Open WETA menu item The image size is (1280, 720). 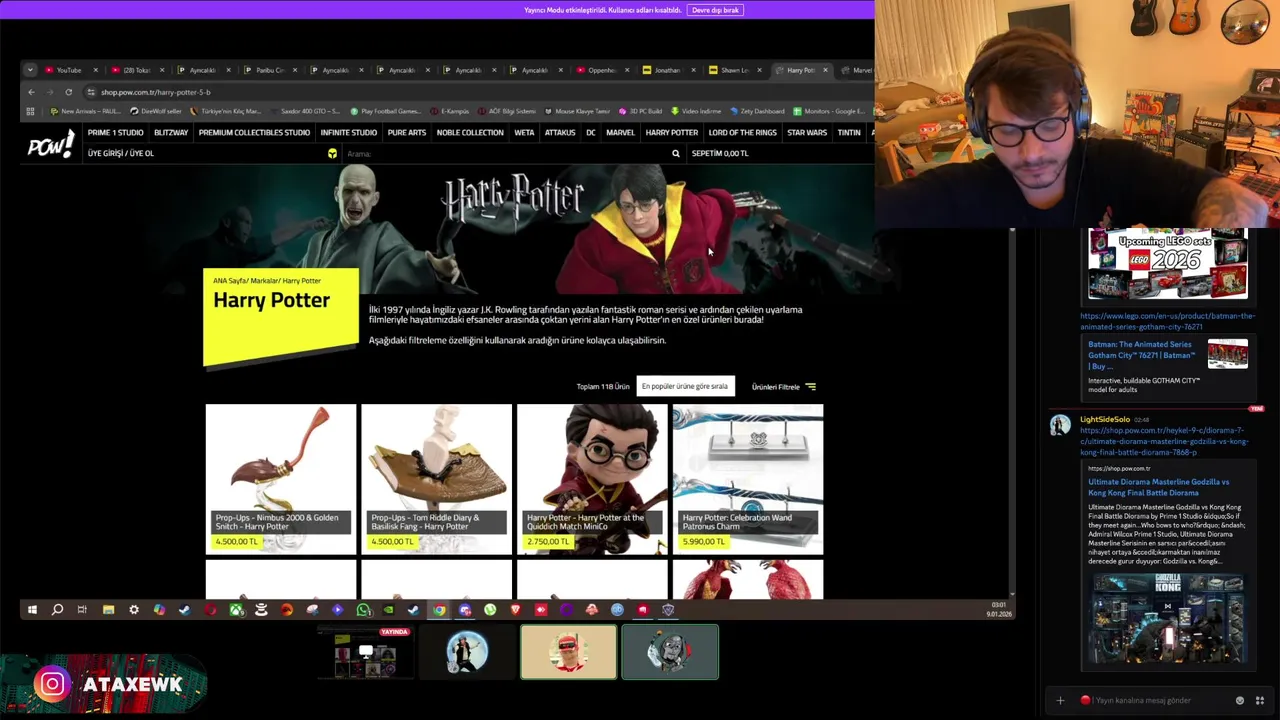point(524,132)
